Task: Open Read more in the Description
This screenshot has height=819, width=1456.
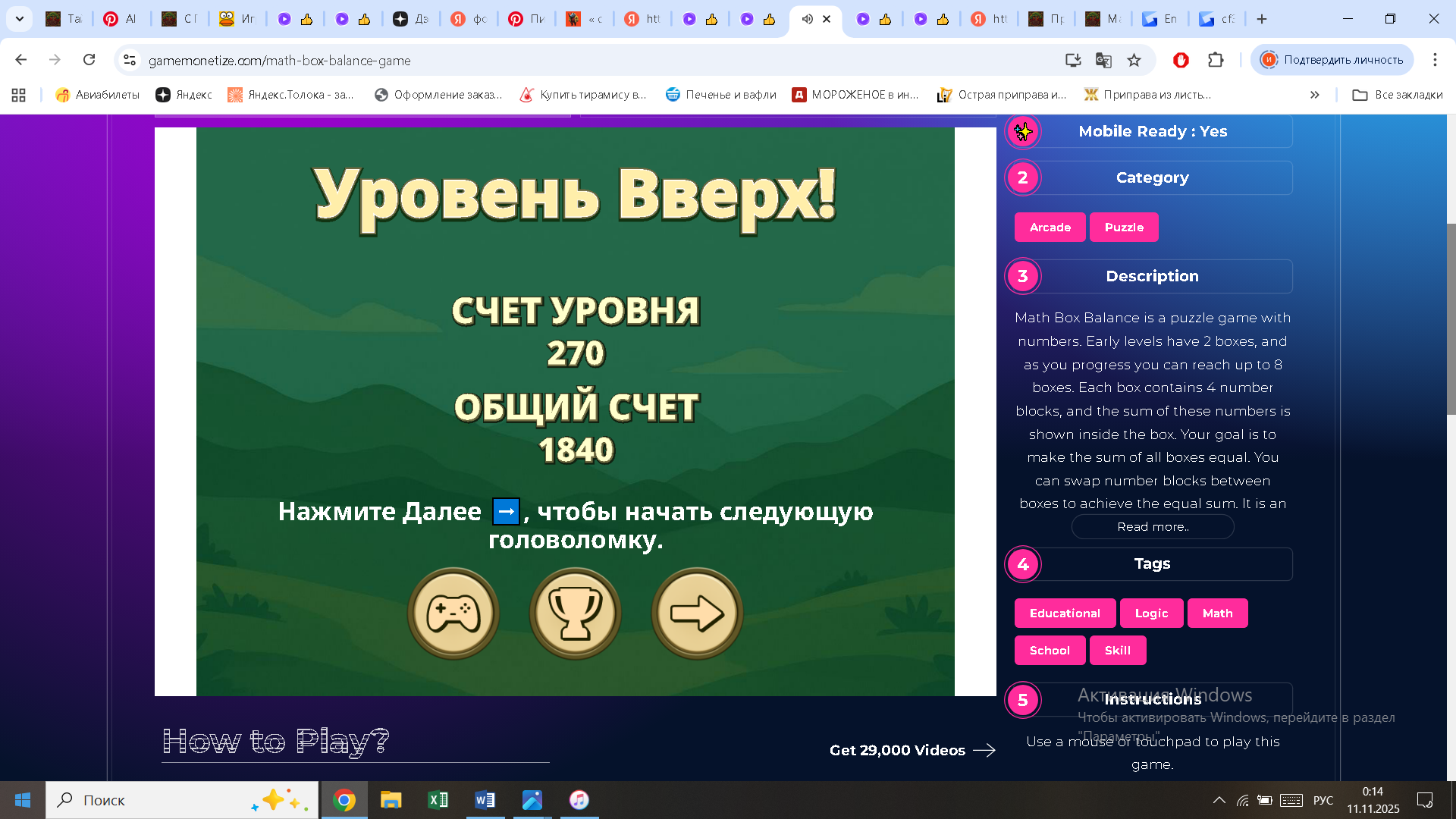Action: pyautogui.click(x=1152, y=526)
